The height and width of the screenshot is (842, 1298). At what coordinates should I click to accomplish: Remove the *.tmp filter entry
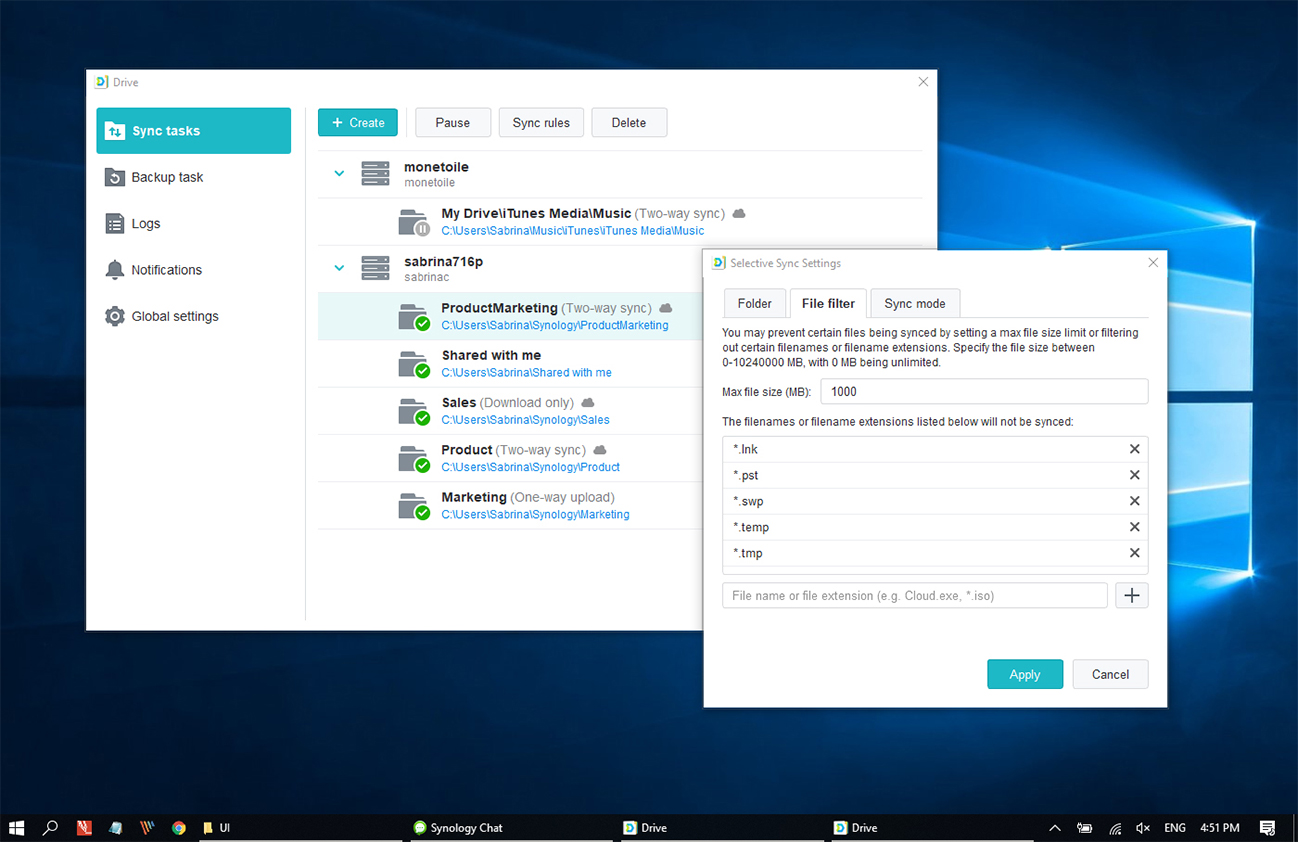tap(1134, 553)
